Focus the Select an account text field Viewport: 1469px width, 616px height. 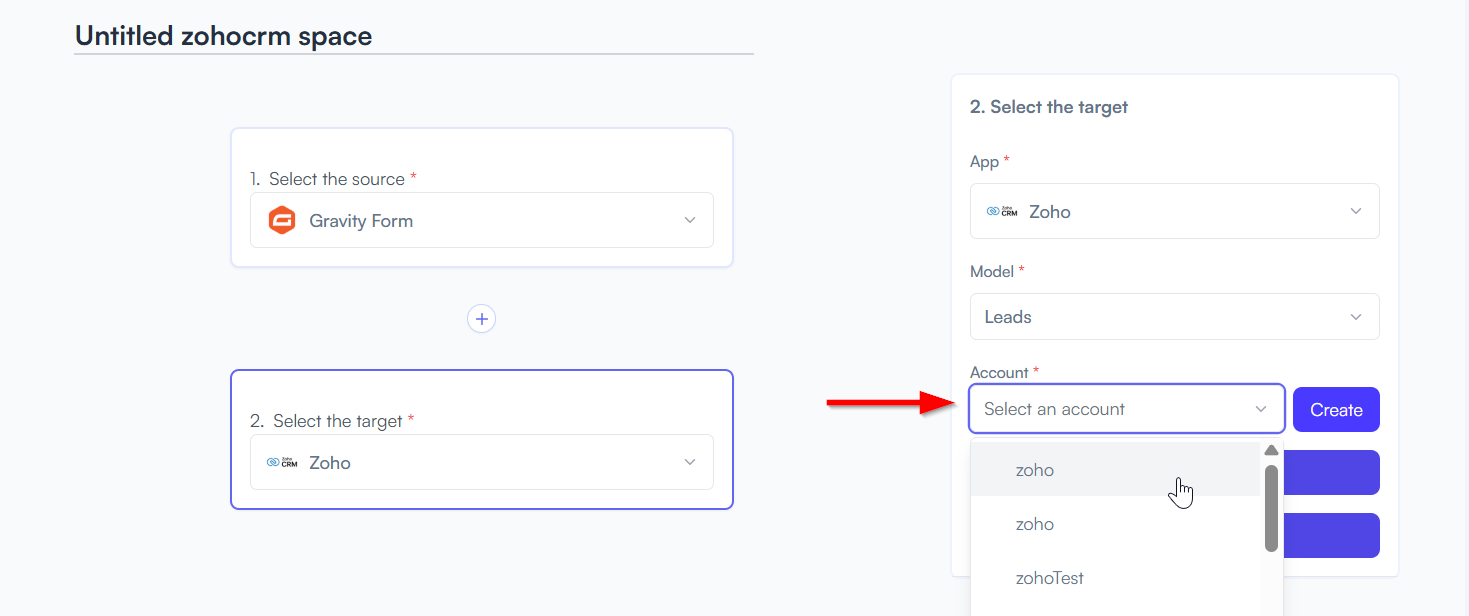1112,409
